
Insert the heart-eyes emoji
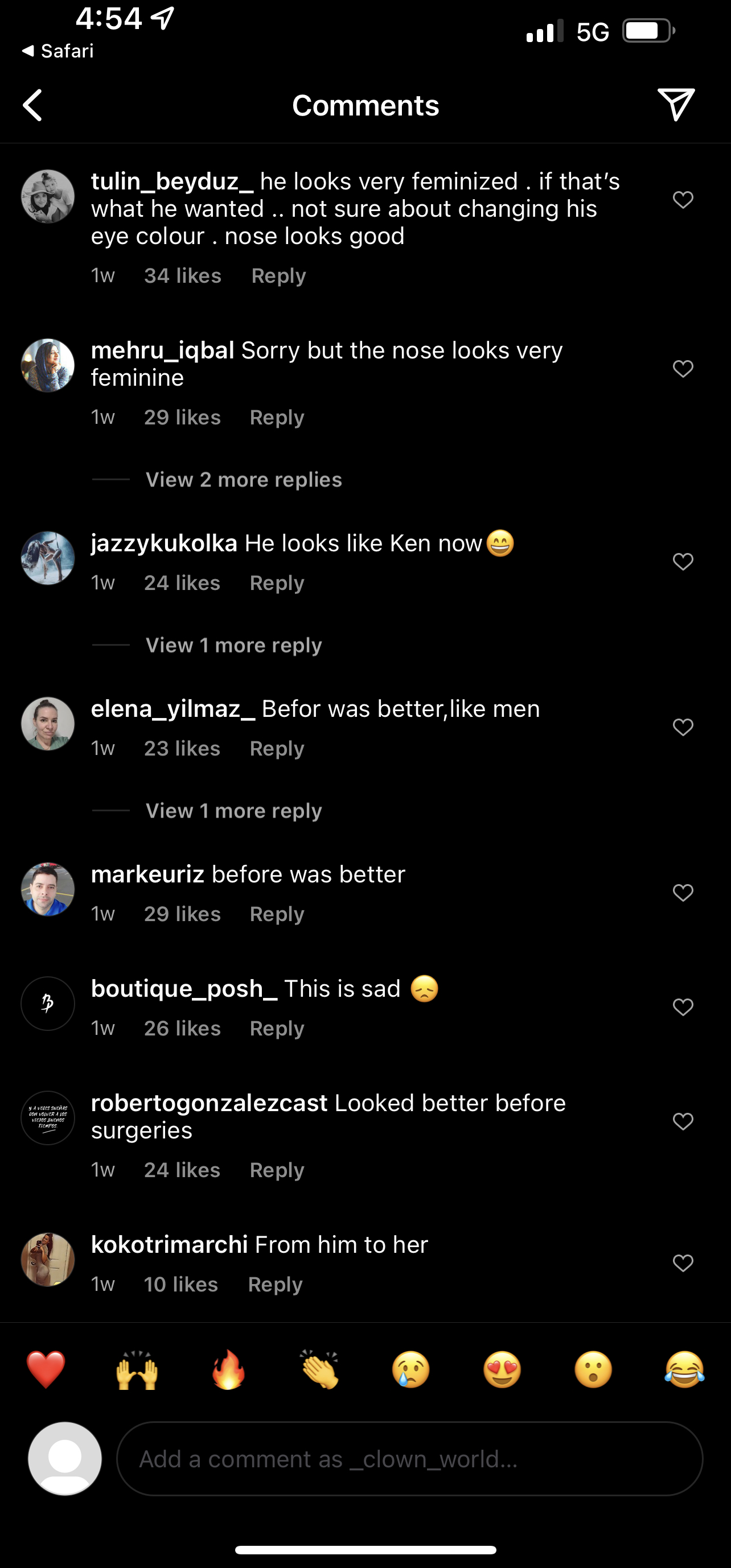point(502,1369)
